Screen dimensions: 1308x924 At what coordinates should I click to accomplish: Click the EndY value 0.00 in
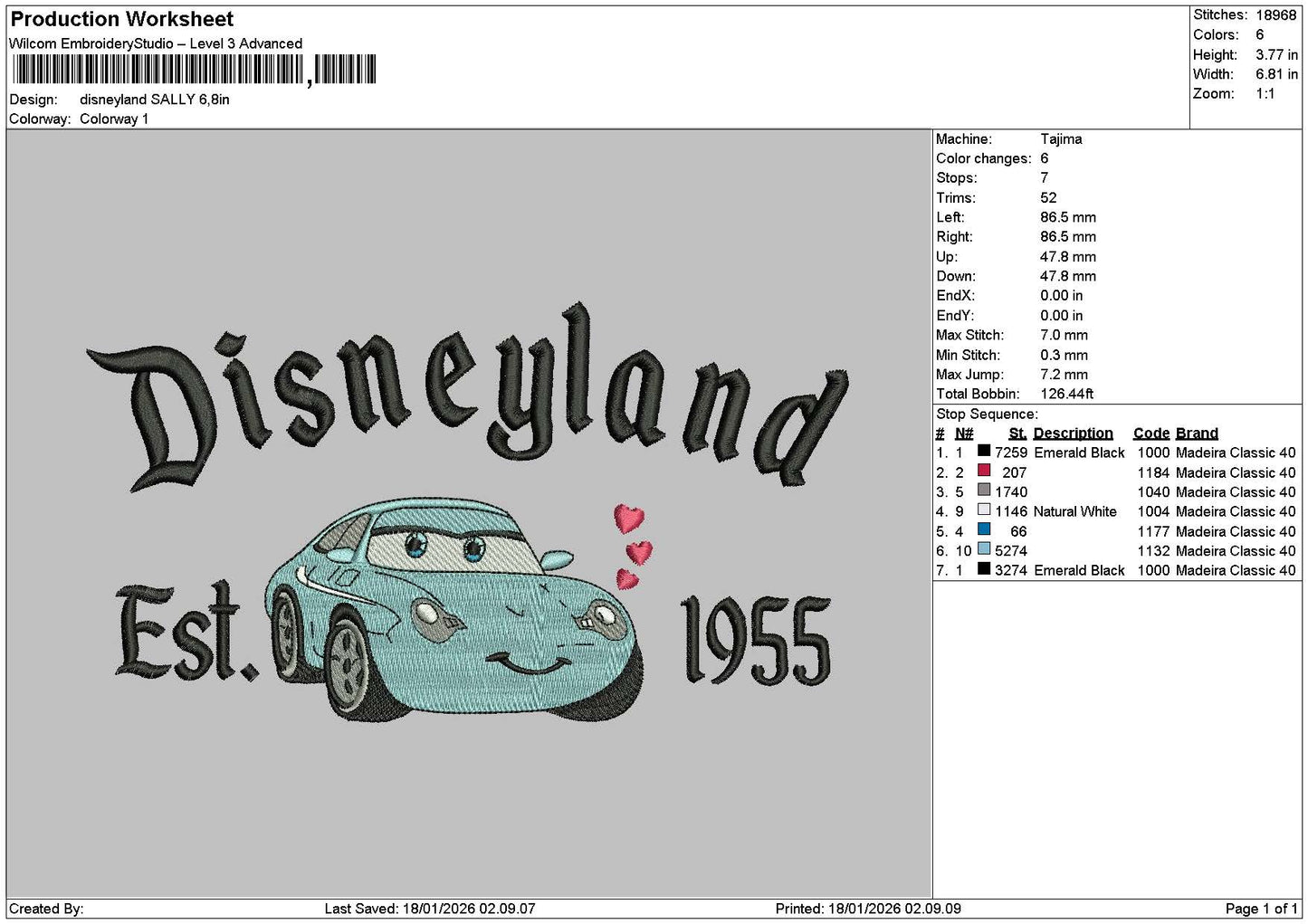(1062, 316)
